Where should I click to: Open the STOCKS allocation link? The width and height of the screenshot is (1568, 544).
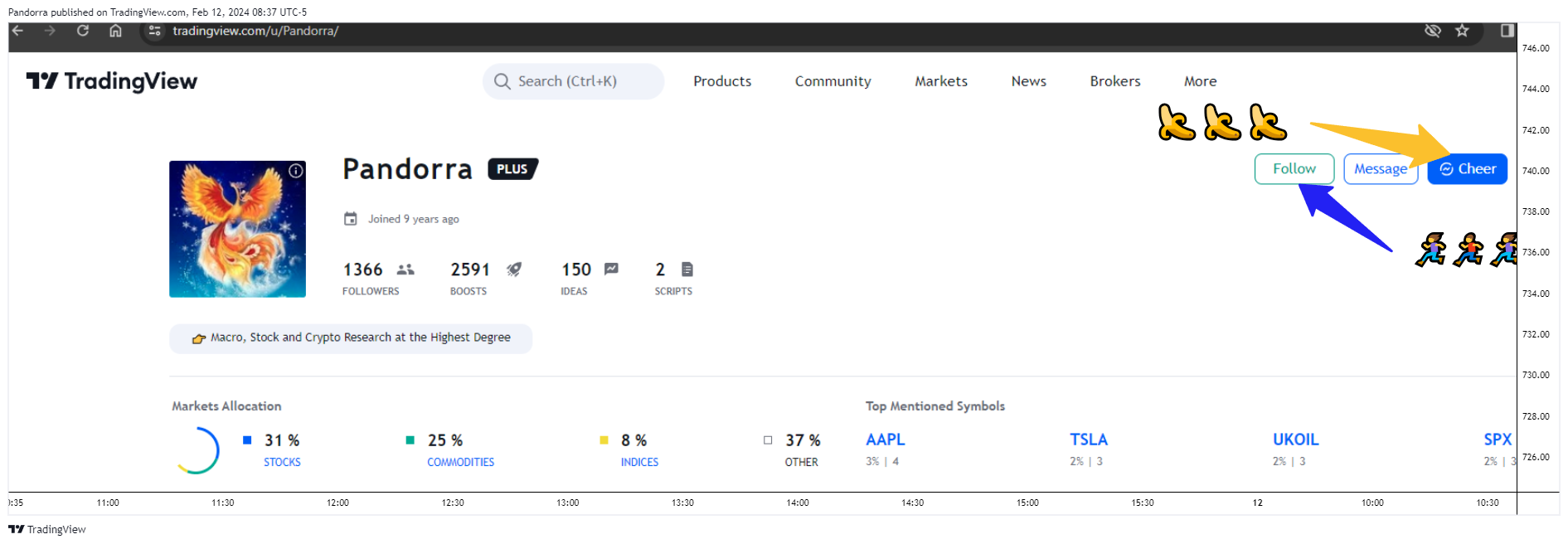point(282,462)
